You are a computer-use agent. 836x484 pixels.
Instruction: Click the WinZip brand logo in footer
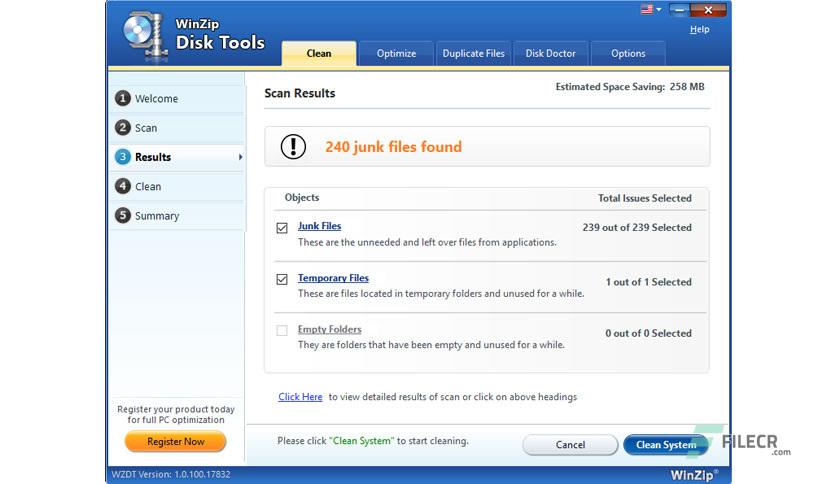[694, 474]
